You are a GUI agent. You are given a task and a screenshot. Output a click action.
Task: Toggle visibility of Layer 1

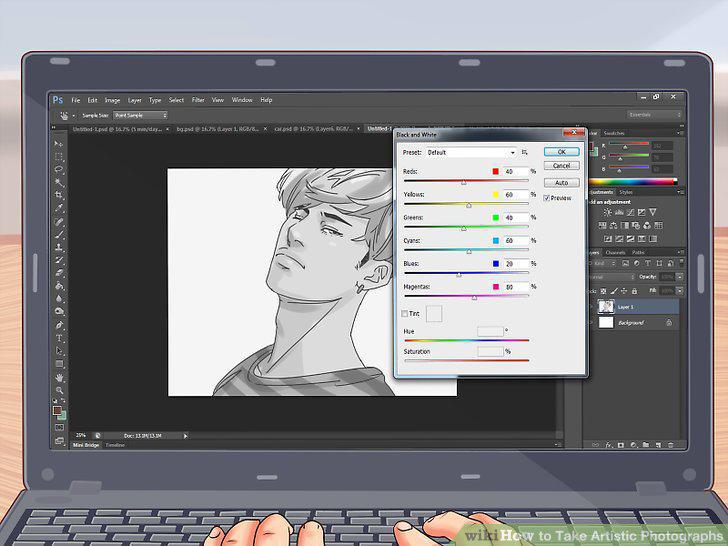pyautogui.click(x=591, y=307)
